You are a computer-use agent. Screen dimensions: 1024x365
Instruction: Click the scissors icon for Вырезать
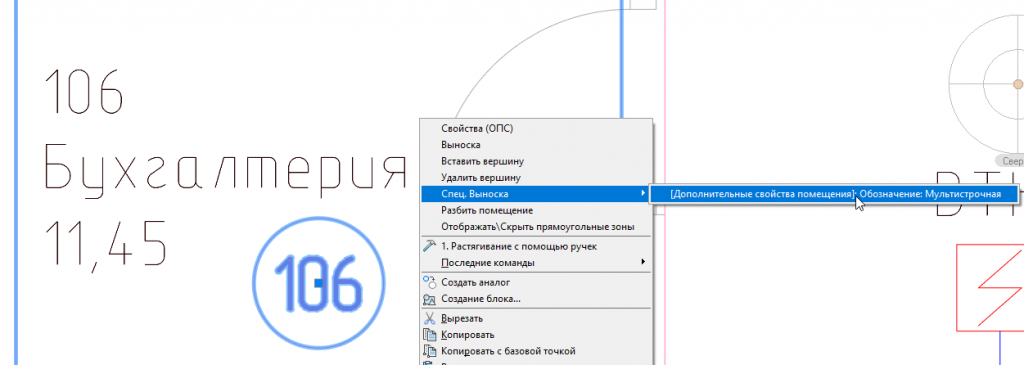pyautogui.click(x=429, y=319)
